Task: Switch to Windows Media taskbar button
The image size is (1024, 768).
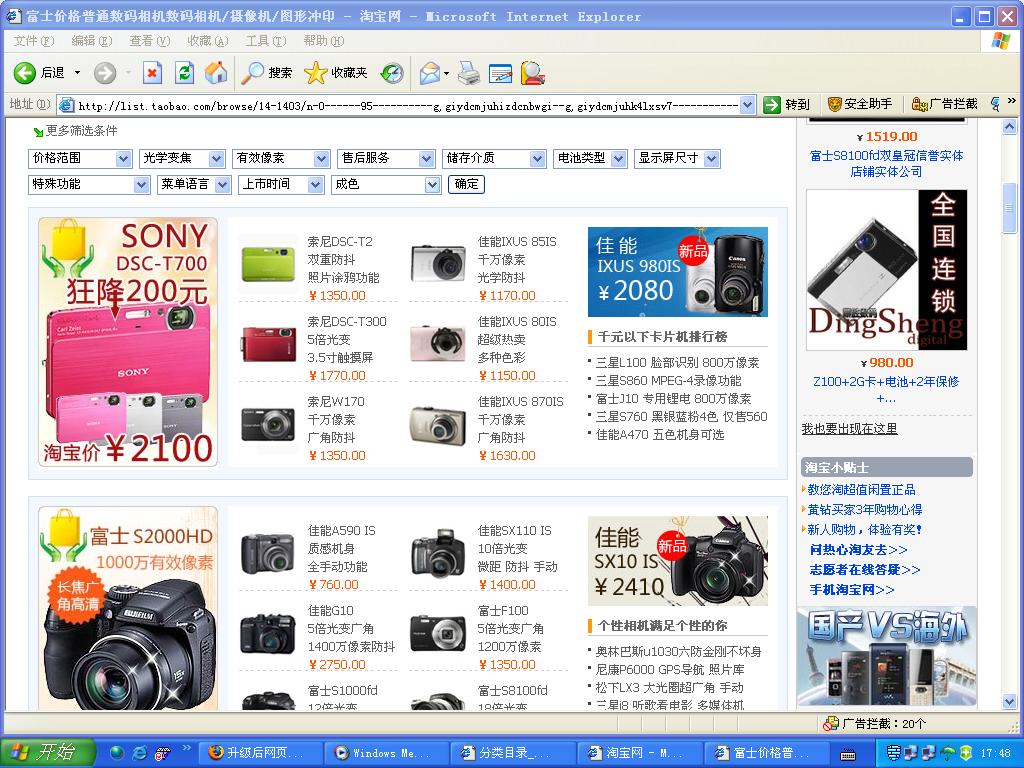Action: (x=385, y=753)
